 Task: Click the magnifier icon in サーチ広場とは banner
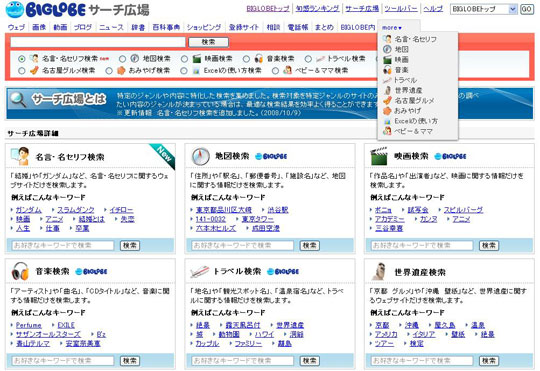[x=18, y=99]
